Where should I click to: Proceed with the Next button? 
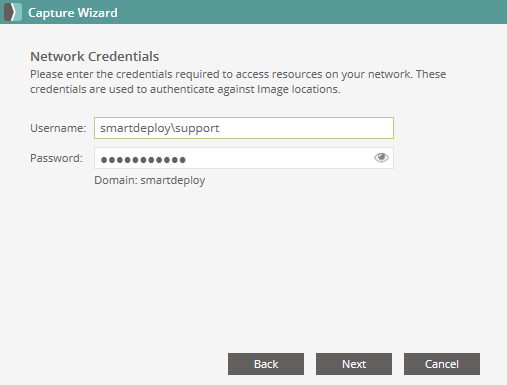354,364
